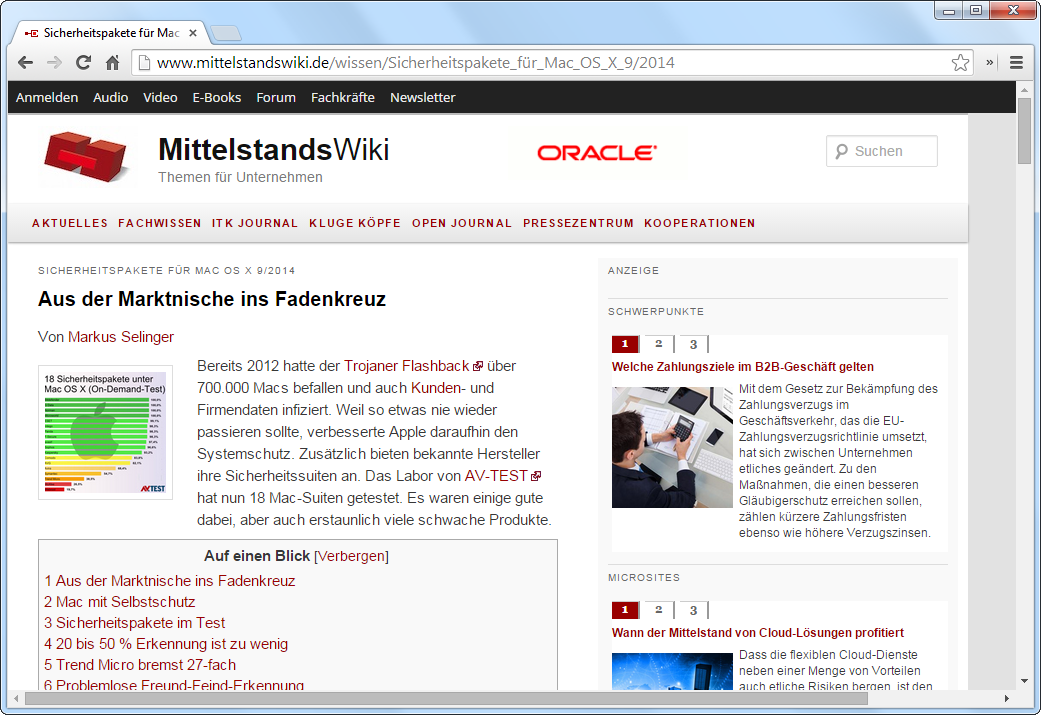Reload the page with the refresh icon

point(84,63)
